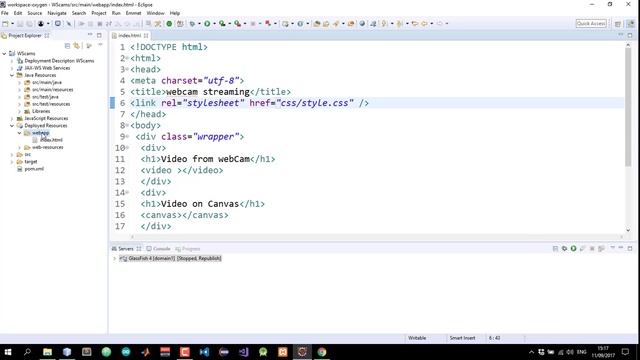
Task: Click the green Run toolbar button
Action: tap(207, 24)
